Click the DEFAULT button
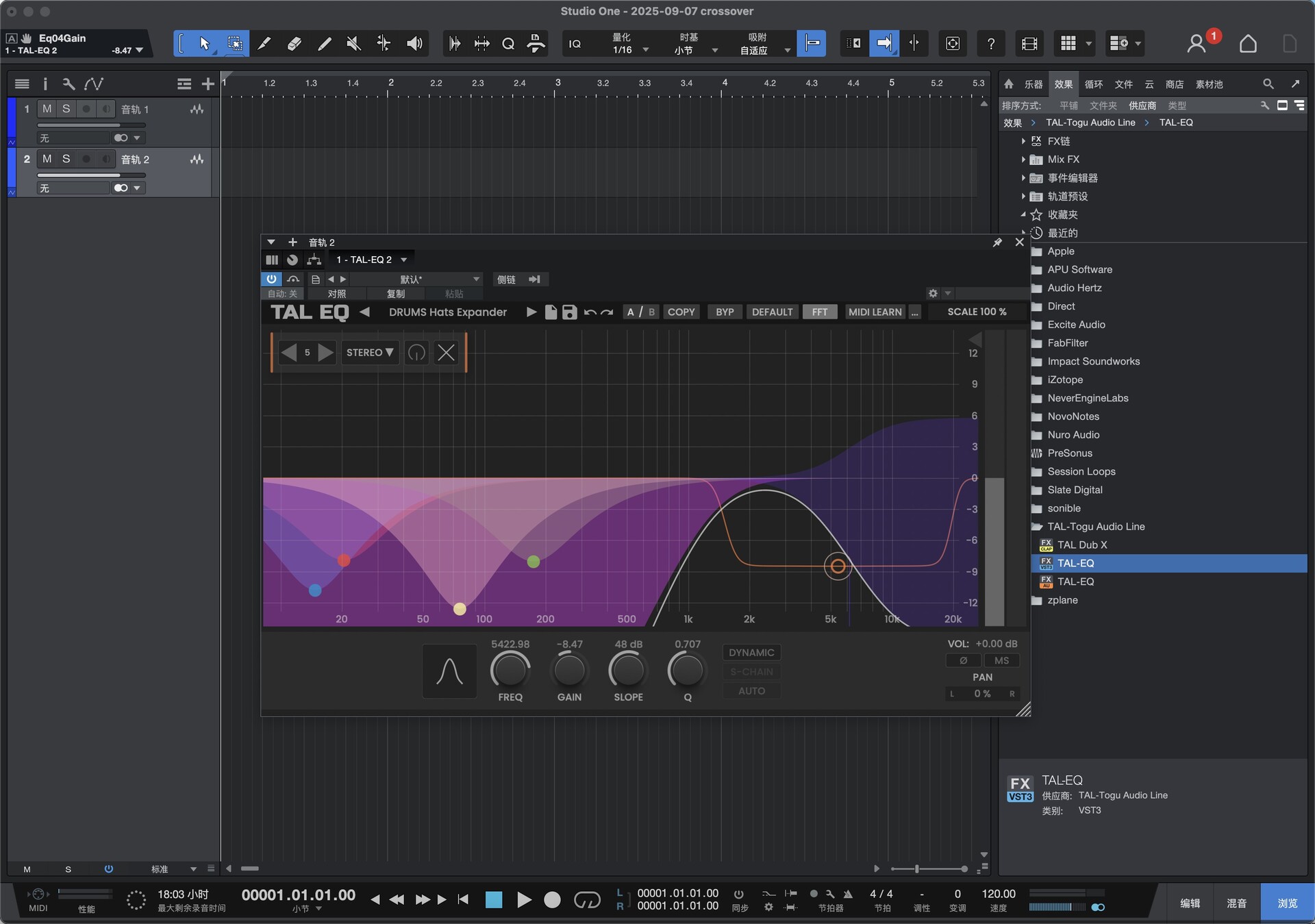The height and width of the screenshot is (924, 1315). [x=772, y=312]
